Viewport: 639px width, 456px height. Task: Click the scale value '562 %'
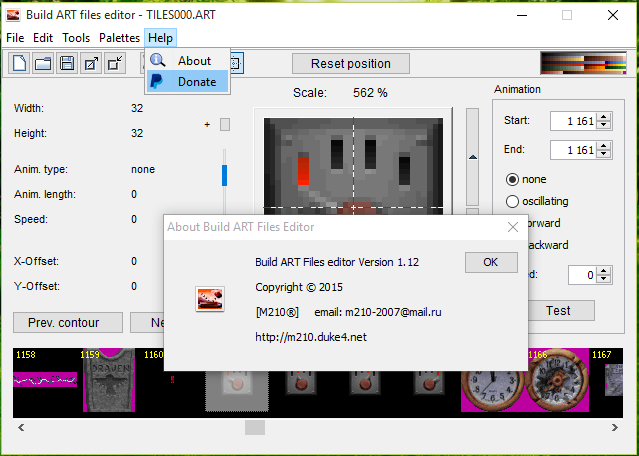370,93
